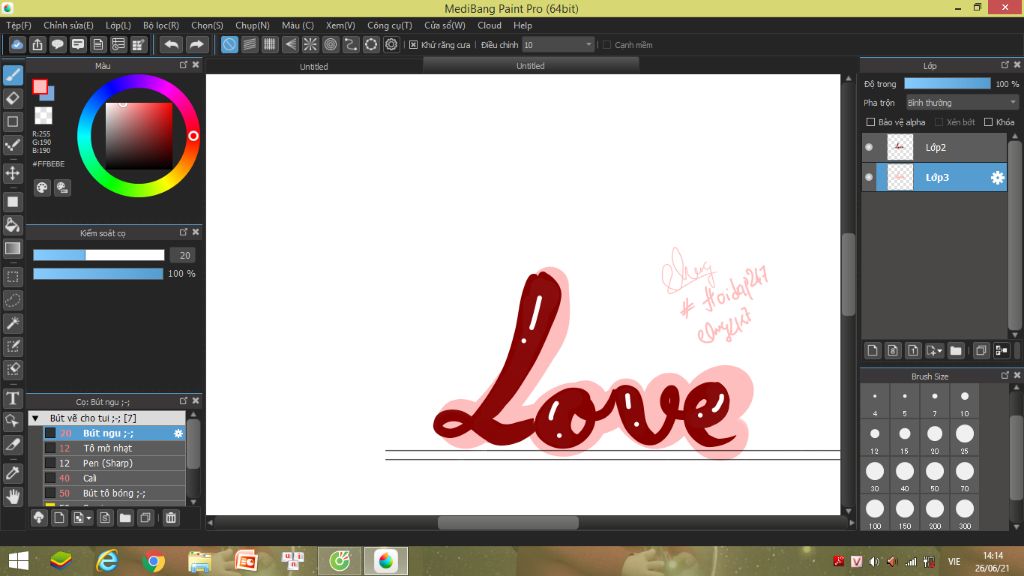This screenshot has width=1024, height=576.
Task: Enable the Xén bớt clipping checkbox
Action: [939, 122]
